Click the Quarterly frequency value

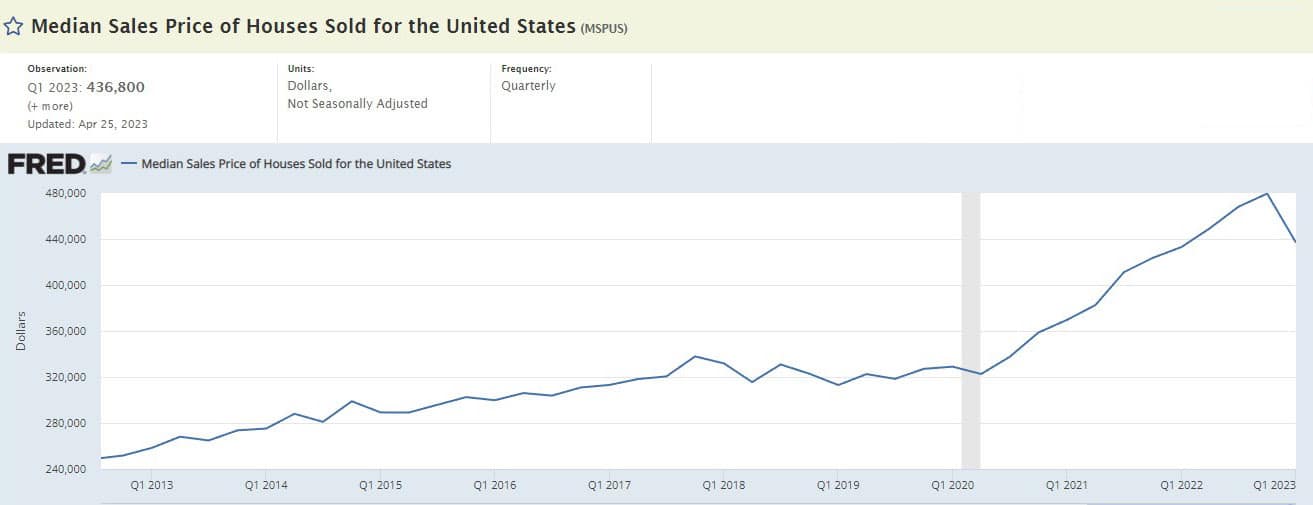click(x=528, y=86)
